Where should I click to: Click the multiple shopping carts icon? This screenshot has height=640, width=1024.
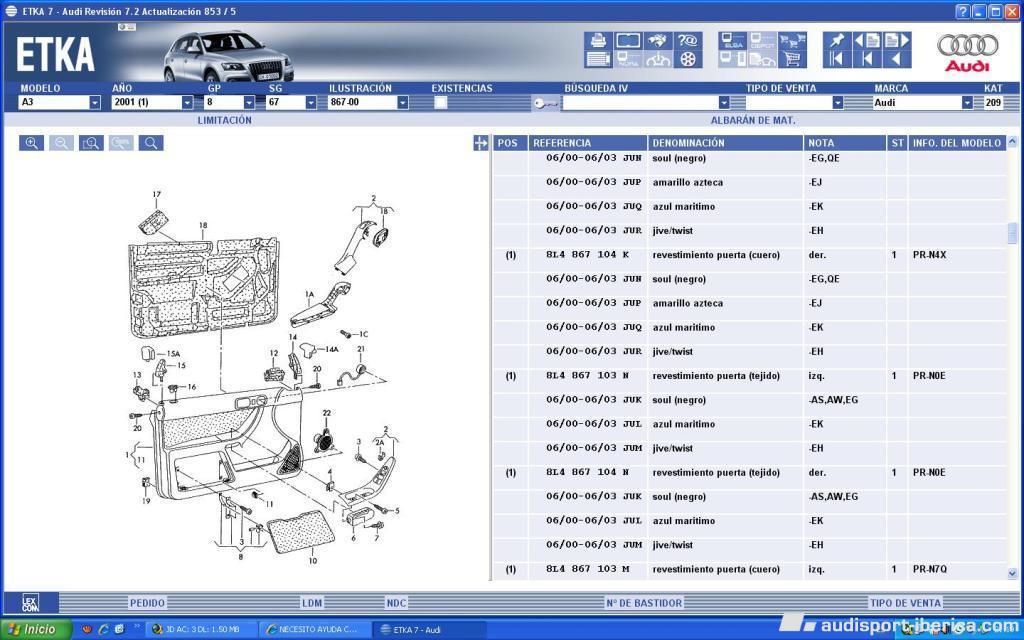(792, 40)
